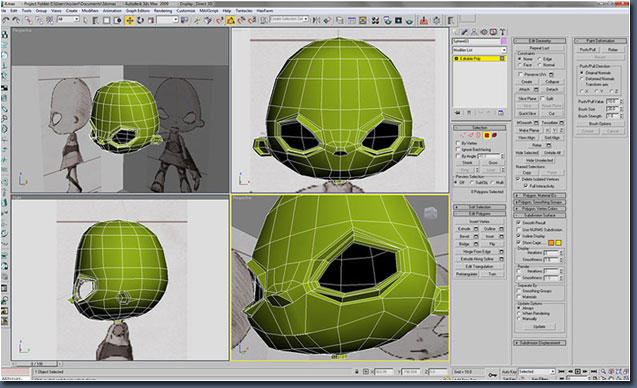Screen dimensions: 637x388
Task: Open the Layer Manager icon
Action: pos(340,20)
